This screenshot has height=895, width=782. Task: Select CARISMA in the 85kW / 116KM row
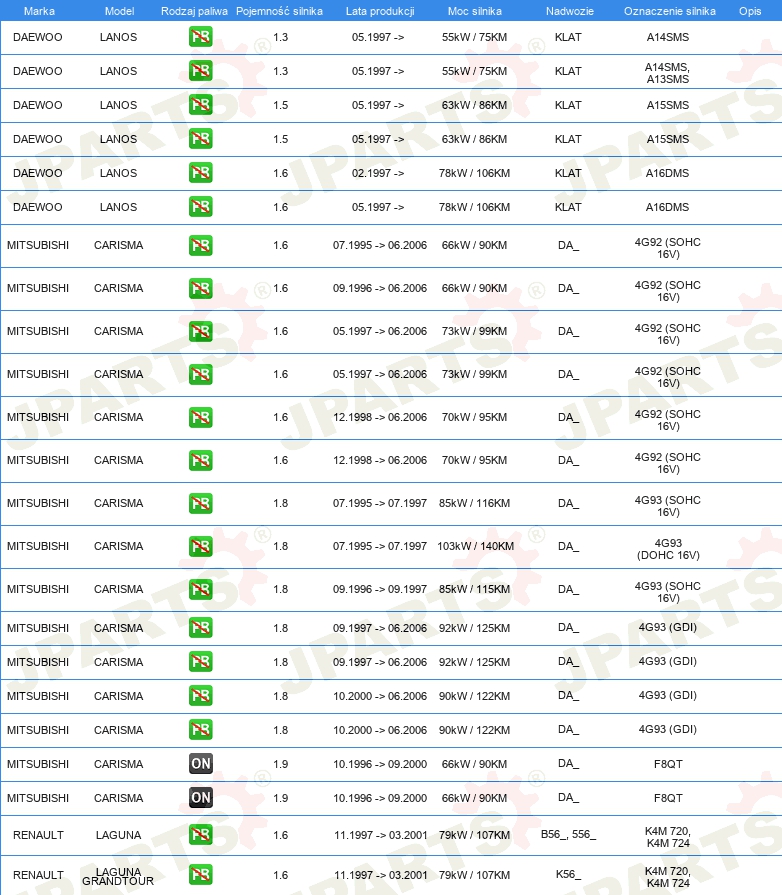tap(118, 503)
